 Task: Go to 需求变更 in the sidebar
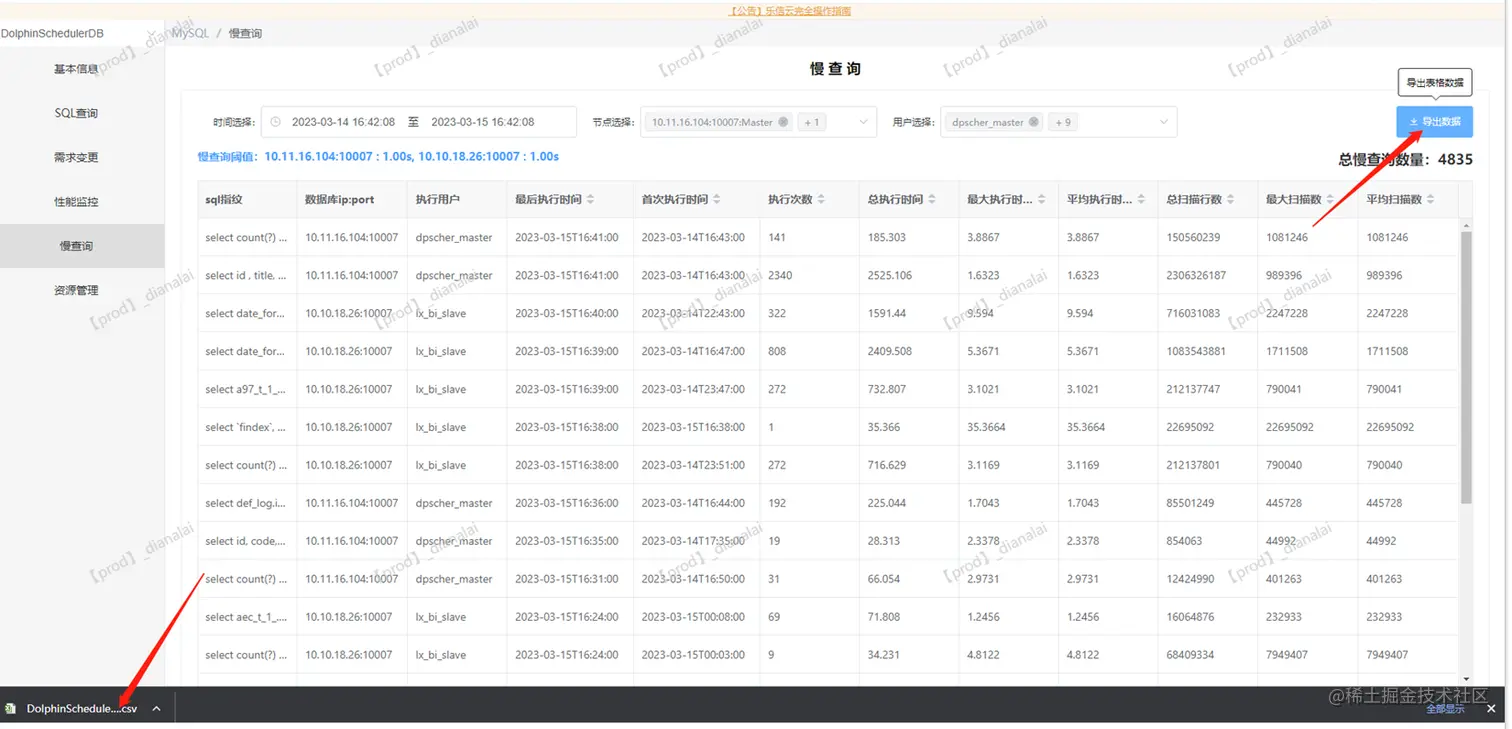(76, 157)
